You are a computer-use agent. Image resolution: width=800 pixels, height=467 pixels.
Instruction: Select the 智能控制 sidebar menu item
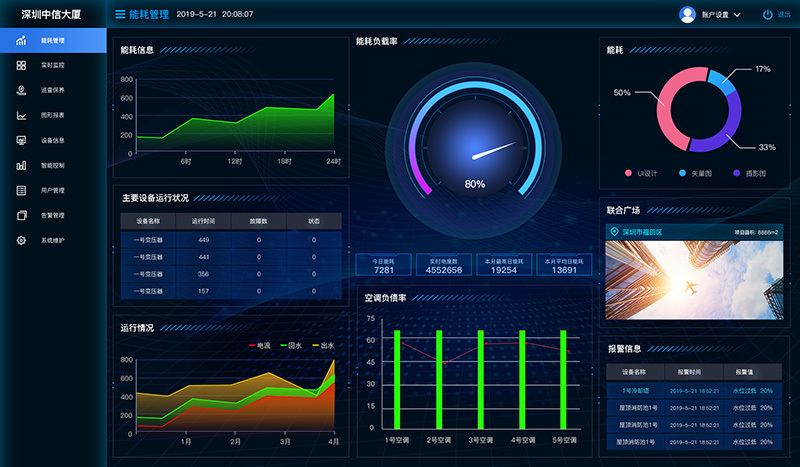53,165
